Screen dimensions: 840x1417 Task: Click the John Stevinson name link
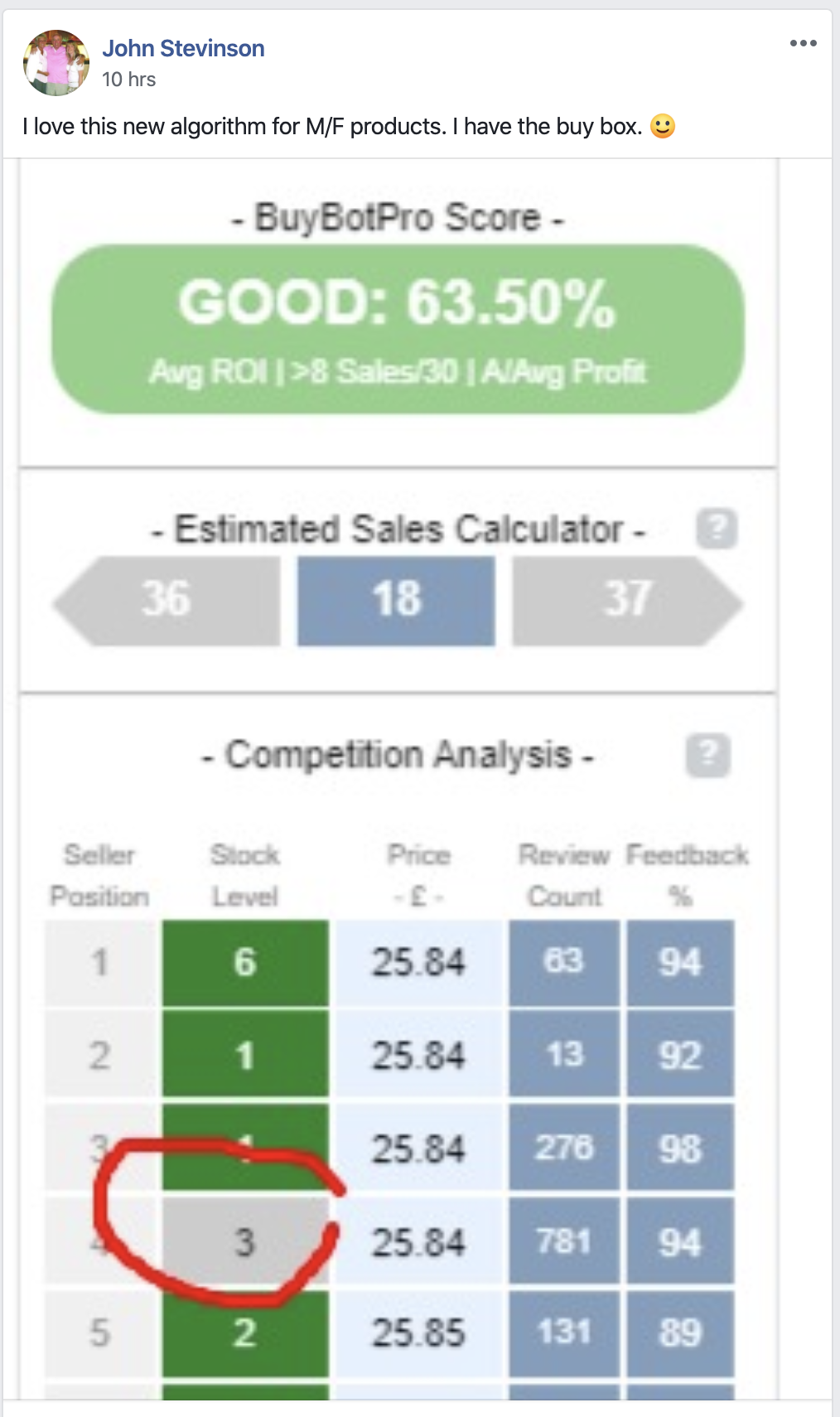coord(183,48)
